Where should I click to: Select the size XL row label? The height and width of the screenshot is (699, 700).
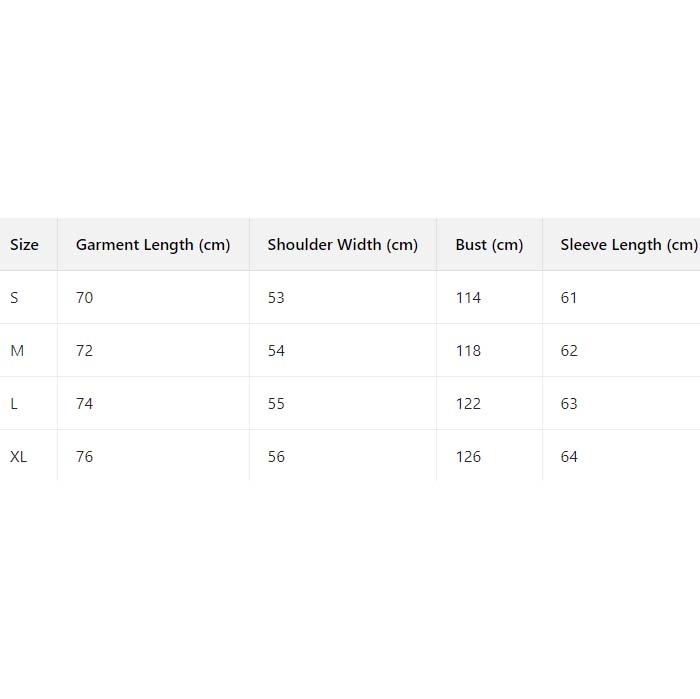coord(19,457)
